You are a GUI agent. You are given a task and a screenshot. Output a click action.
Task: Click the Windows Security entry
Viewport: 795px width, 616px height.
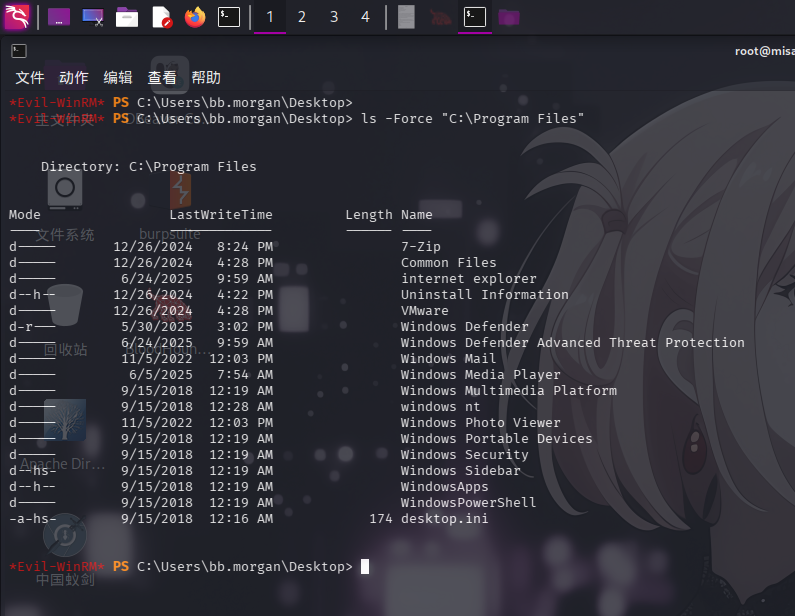tap(464, 455)
